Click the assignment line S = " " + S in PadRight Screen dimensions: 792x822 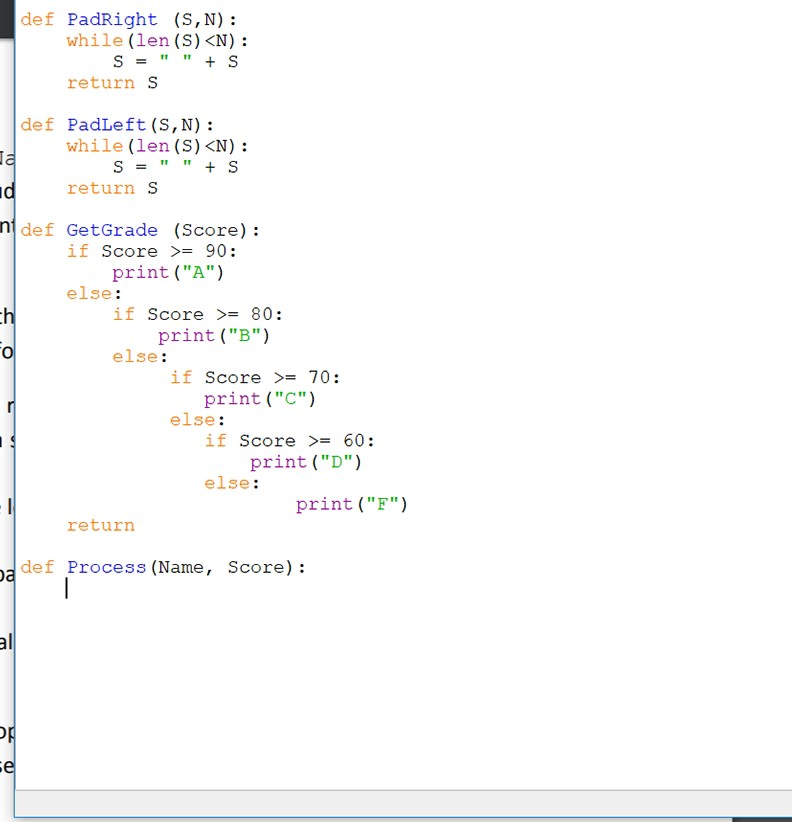(176, 62)
